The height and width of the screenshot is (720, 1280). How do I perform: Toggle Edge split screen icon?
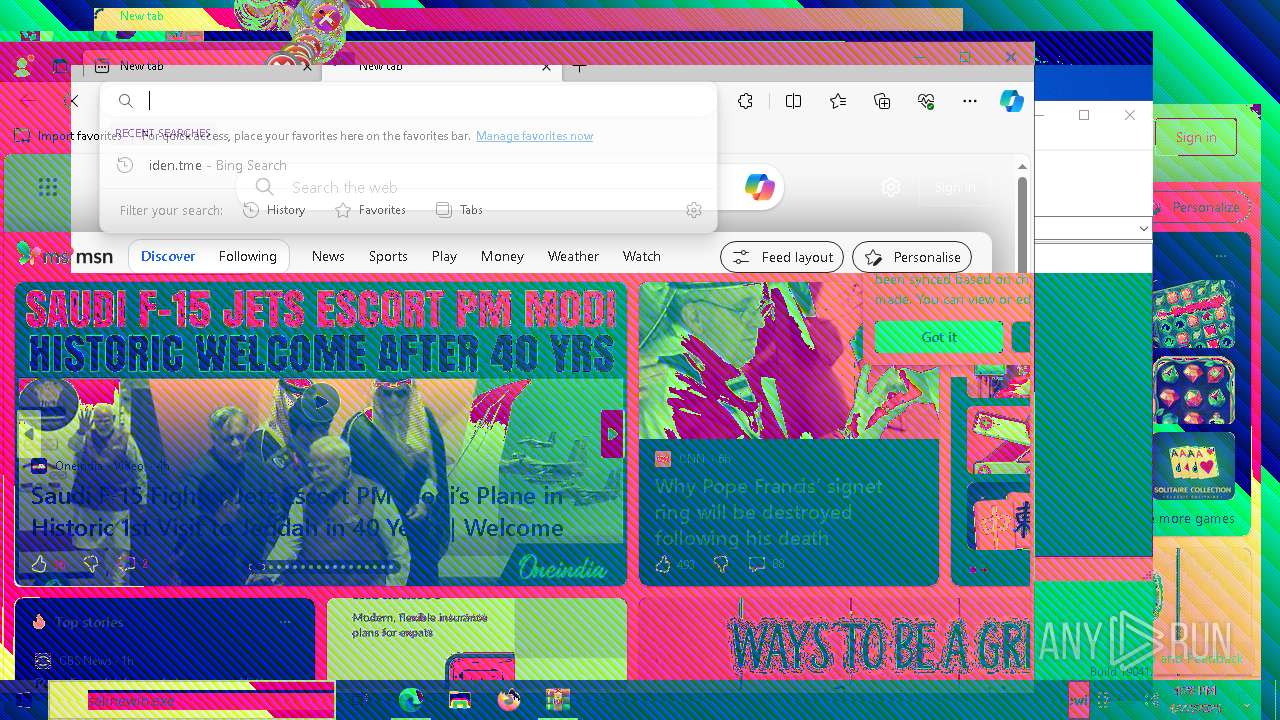click(x=793, y=101)
